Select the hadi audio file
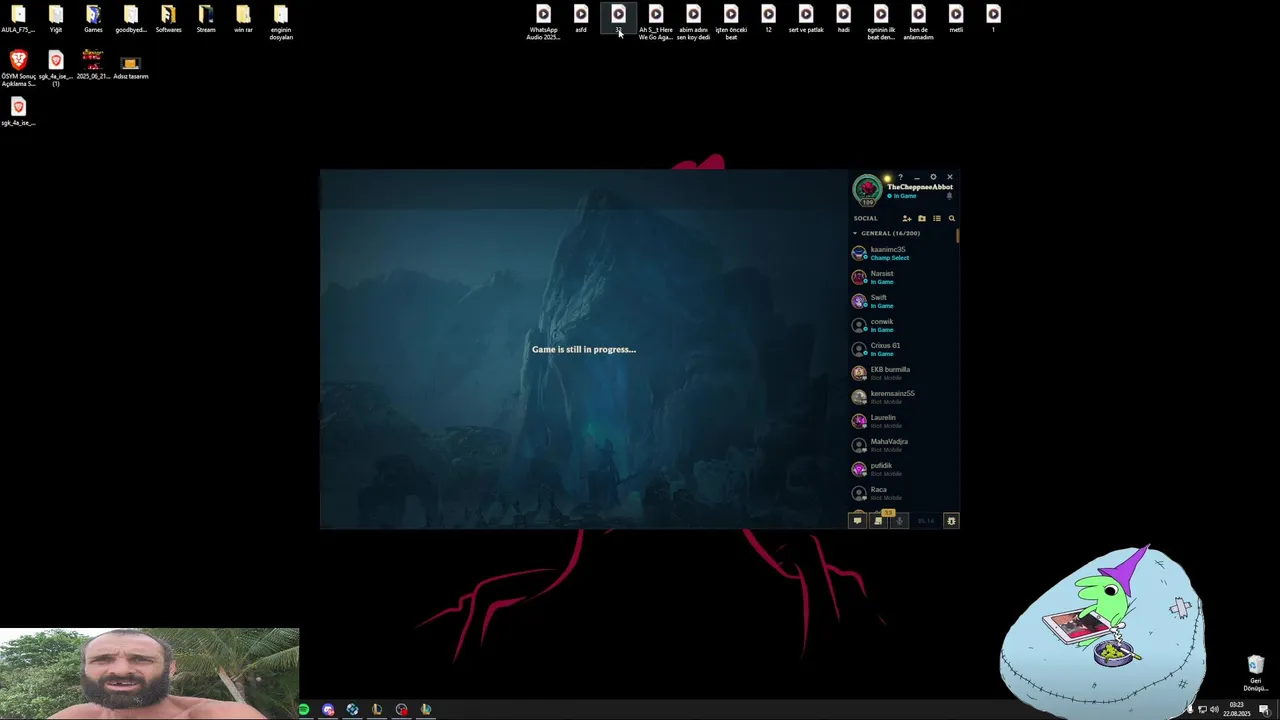 click(843, 19)
